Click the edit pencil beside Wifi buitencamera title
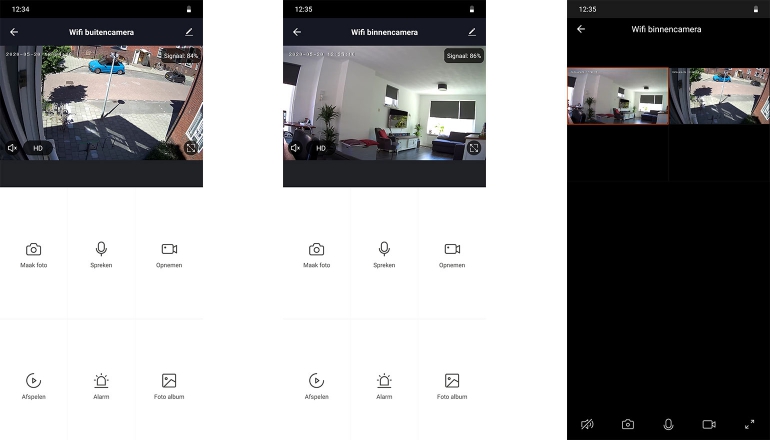Screen dimensions: 770x440 coord(189,32)
